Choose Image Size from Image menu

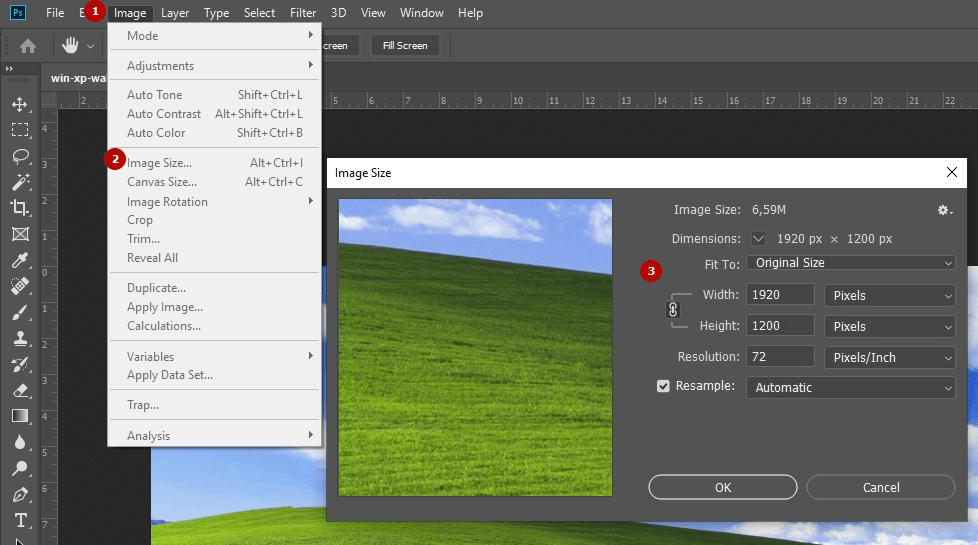point(215,163)
